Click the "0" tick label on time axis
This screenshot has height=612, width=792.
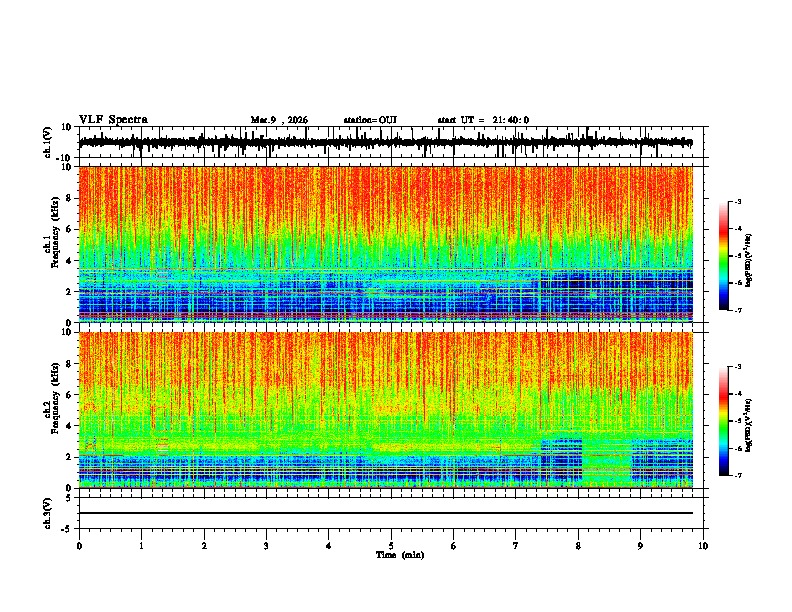[79, 546]
